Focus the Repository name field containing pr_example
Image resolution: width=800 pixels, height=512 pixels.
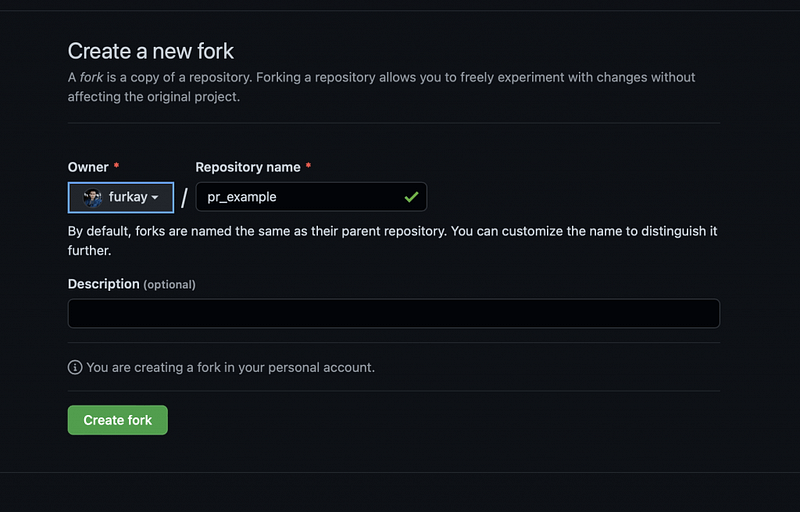coord(298,197)
